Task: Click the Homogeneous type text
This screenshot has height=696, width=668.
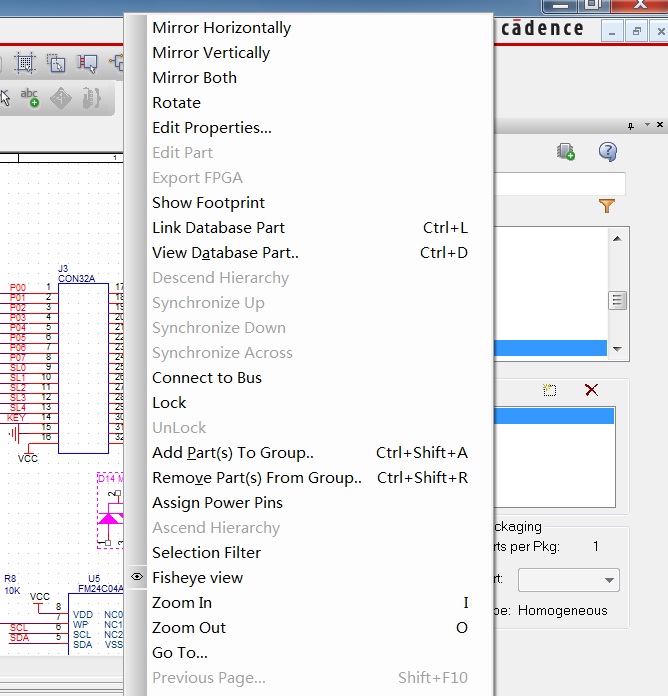Action: [562, 611]
